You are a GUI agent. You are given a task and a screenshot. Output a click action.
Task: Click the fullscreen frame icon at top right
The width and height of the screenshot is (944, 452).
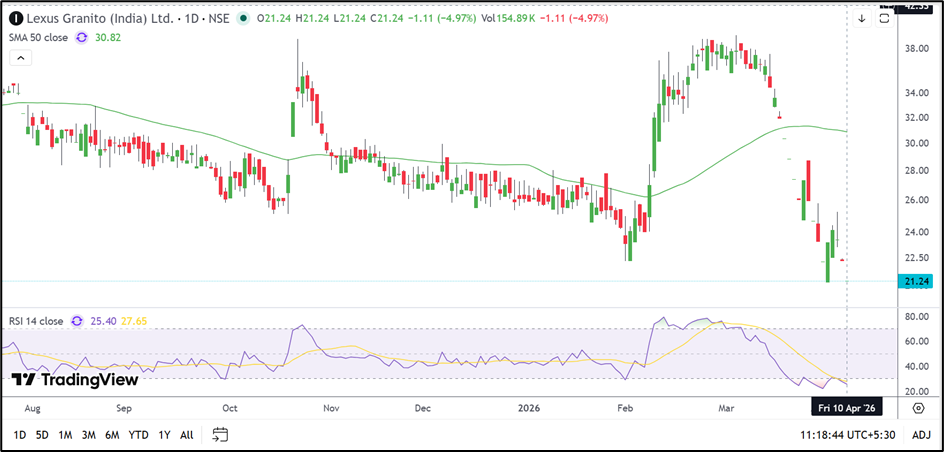pos(886,17)
